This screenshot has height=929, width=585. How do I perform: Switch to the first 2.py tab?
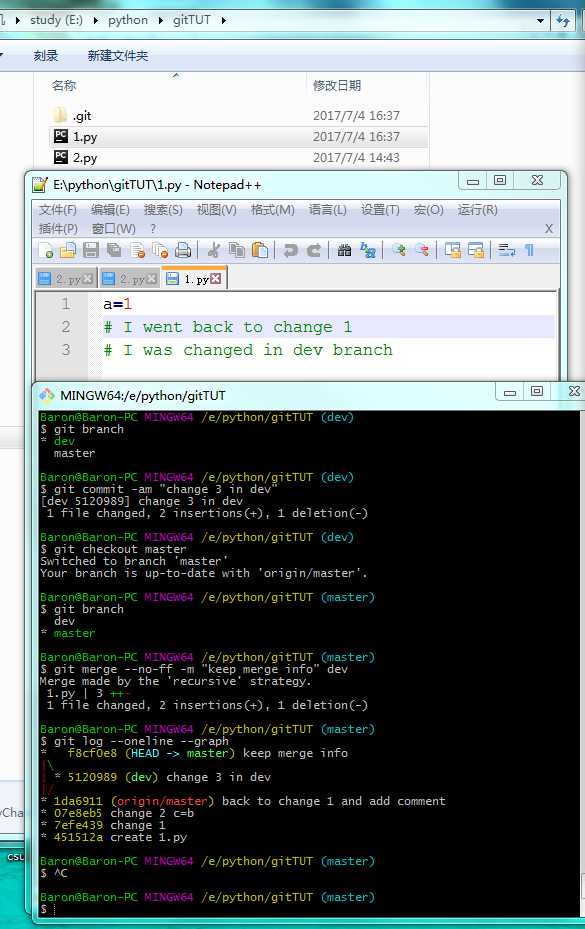point(65,278)
